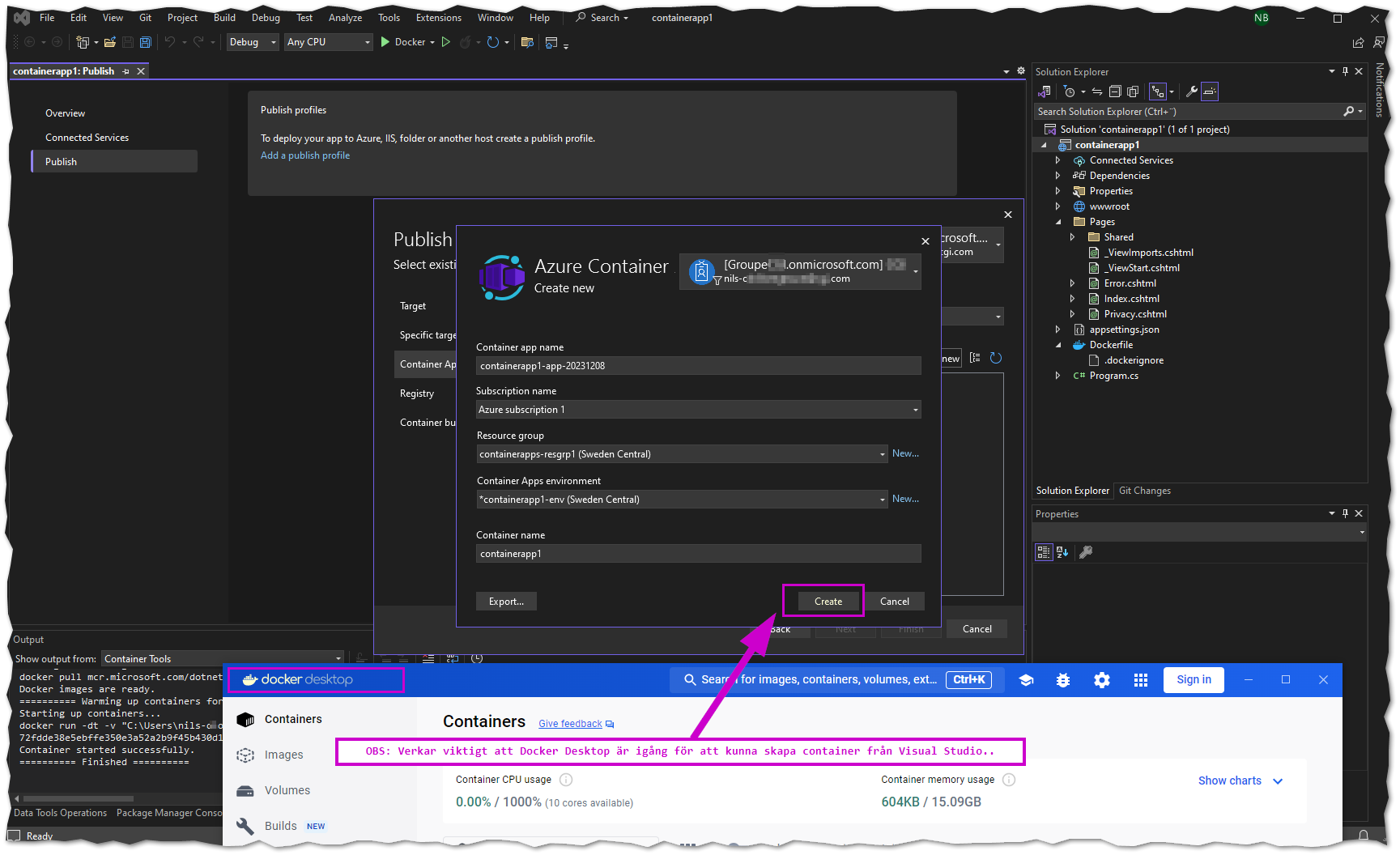Viewport: 1400px width, 855px height.
Task: Click Cancel in Azure Container Create new dialog
Action: coord(895,602)
